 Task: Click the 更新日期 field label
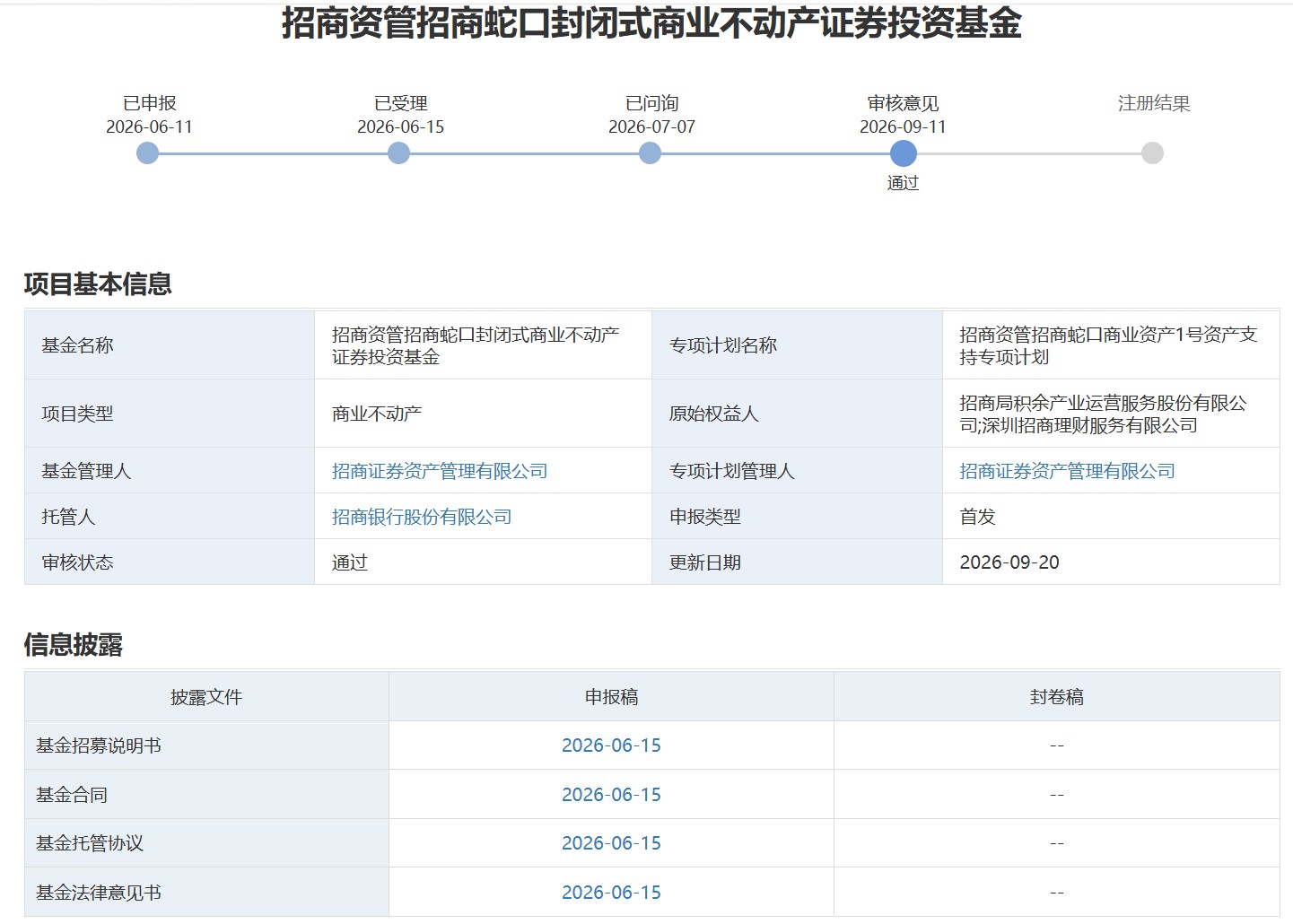(x=705, y=562)
